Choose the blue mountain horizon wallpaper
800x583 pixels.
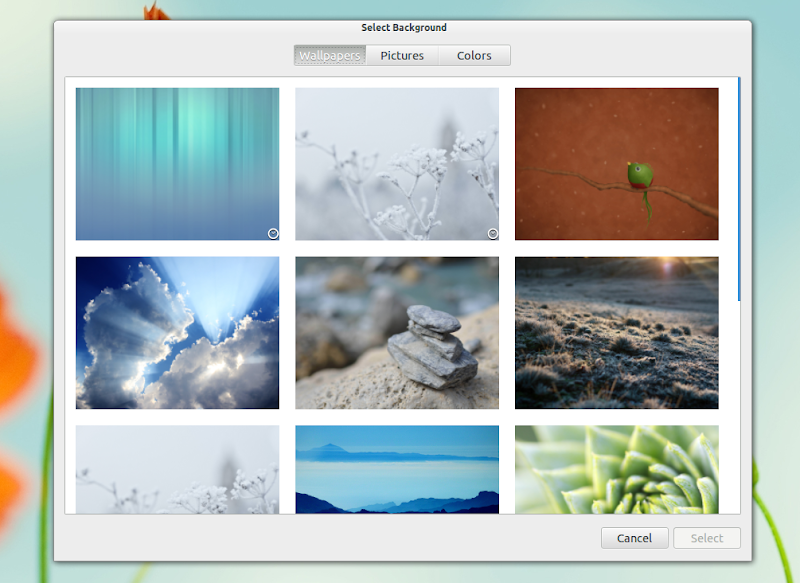397,469
